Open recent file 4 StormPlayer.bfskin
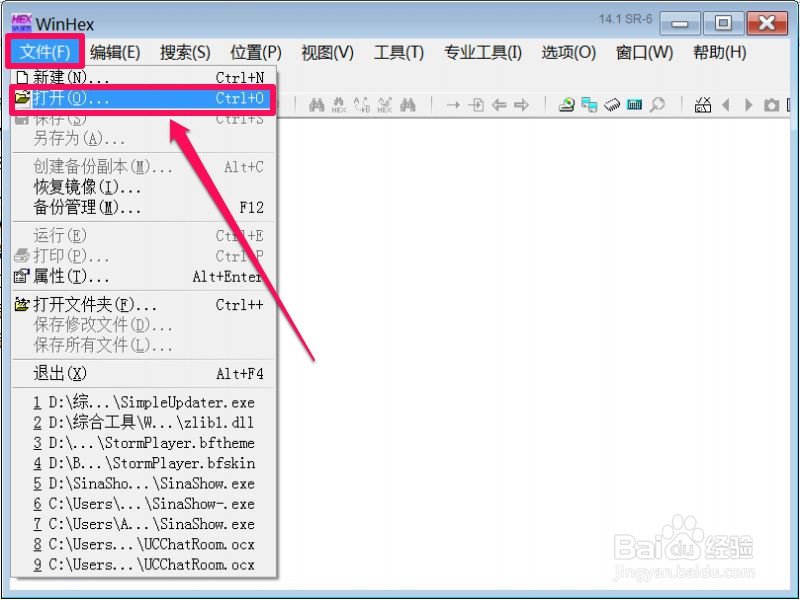Screen dimensions: 800x600 click(143, 463)
